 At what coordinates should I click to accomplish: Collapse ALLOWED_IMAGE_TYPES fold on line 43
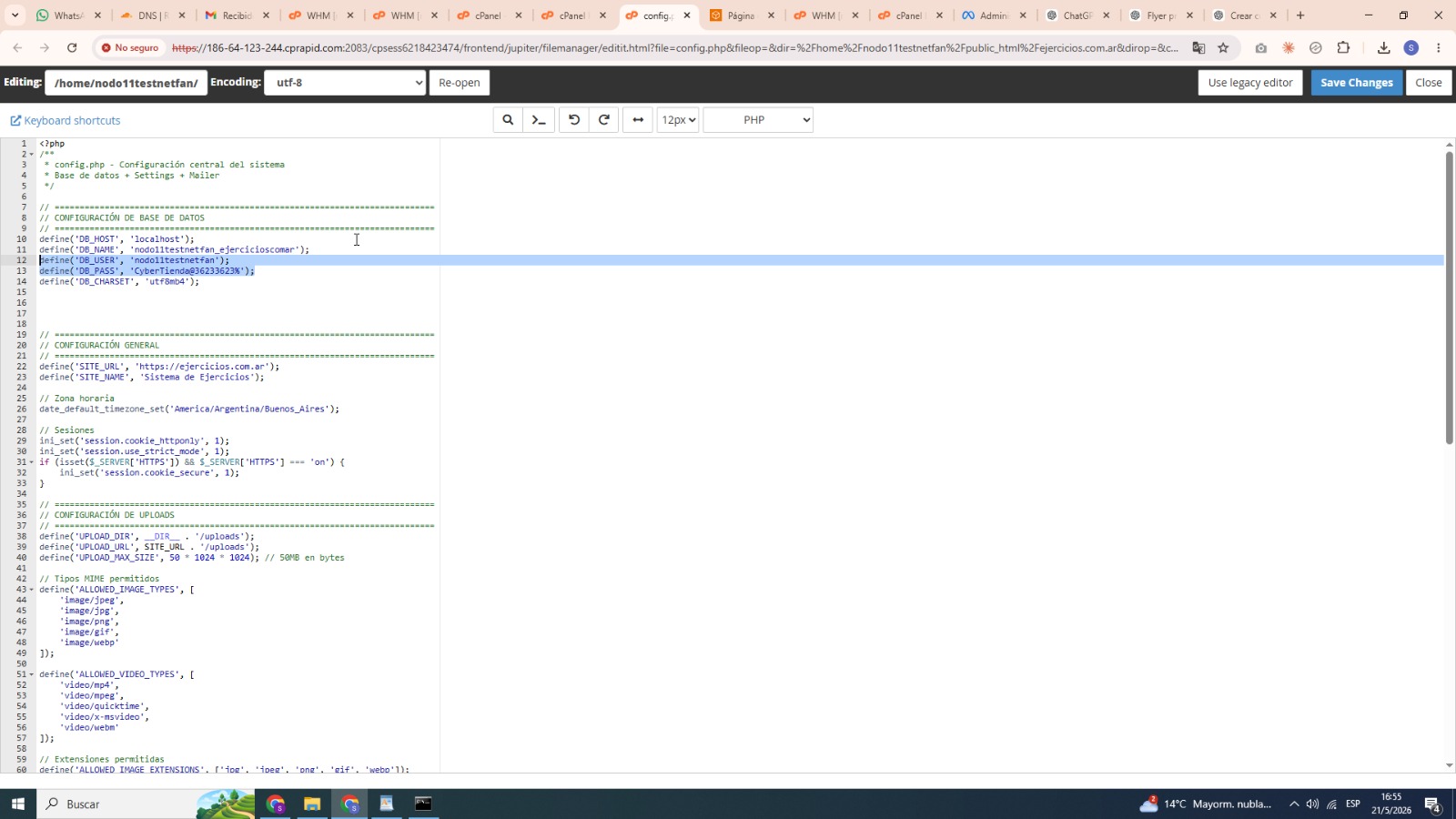pos(32,590)
